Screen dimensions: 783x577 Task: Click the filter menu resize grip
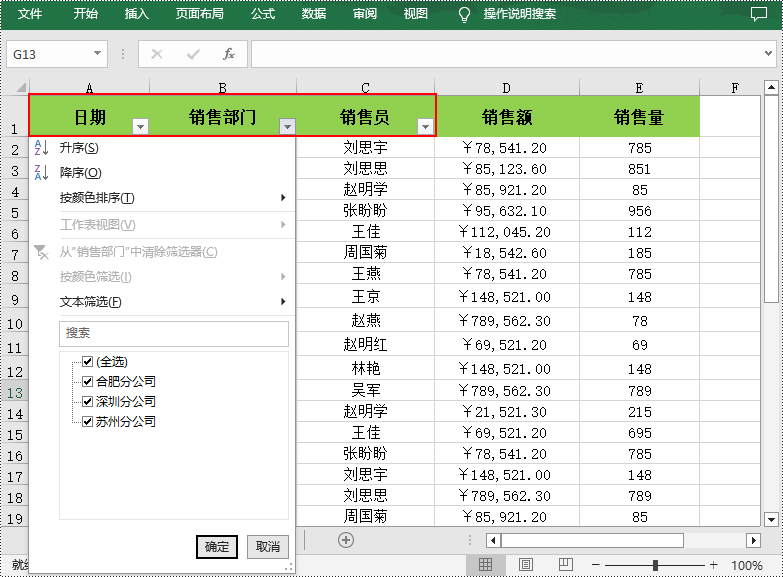click(289, 567)
